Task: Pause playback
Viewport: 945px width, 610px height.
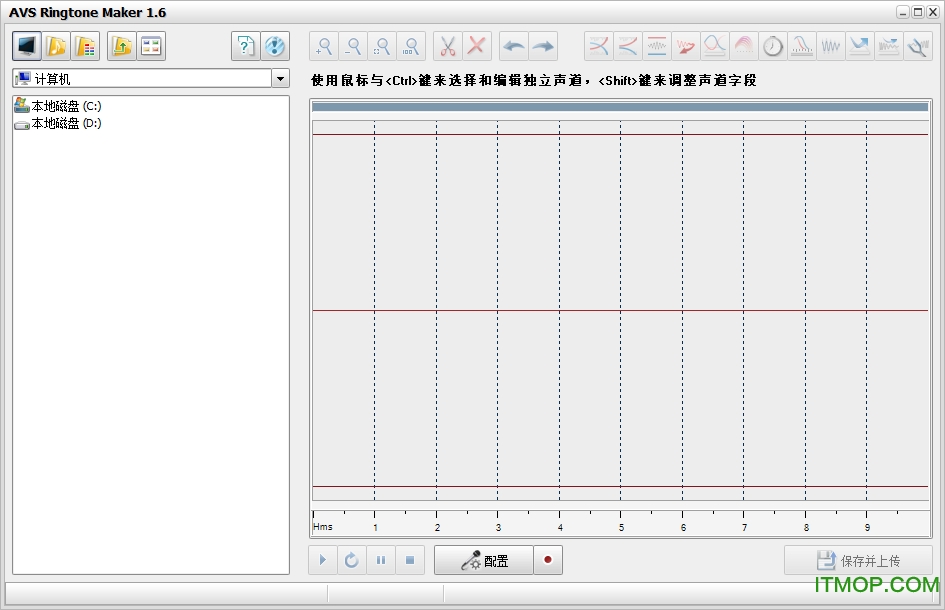Action: click(381, 560)
